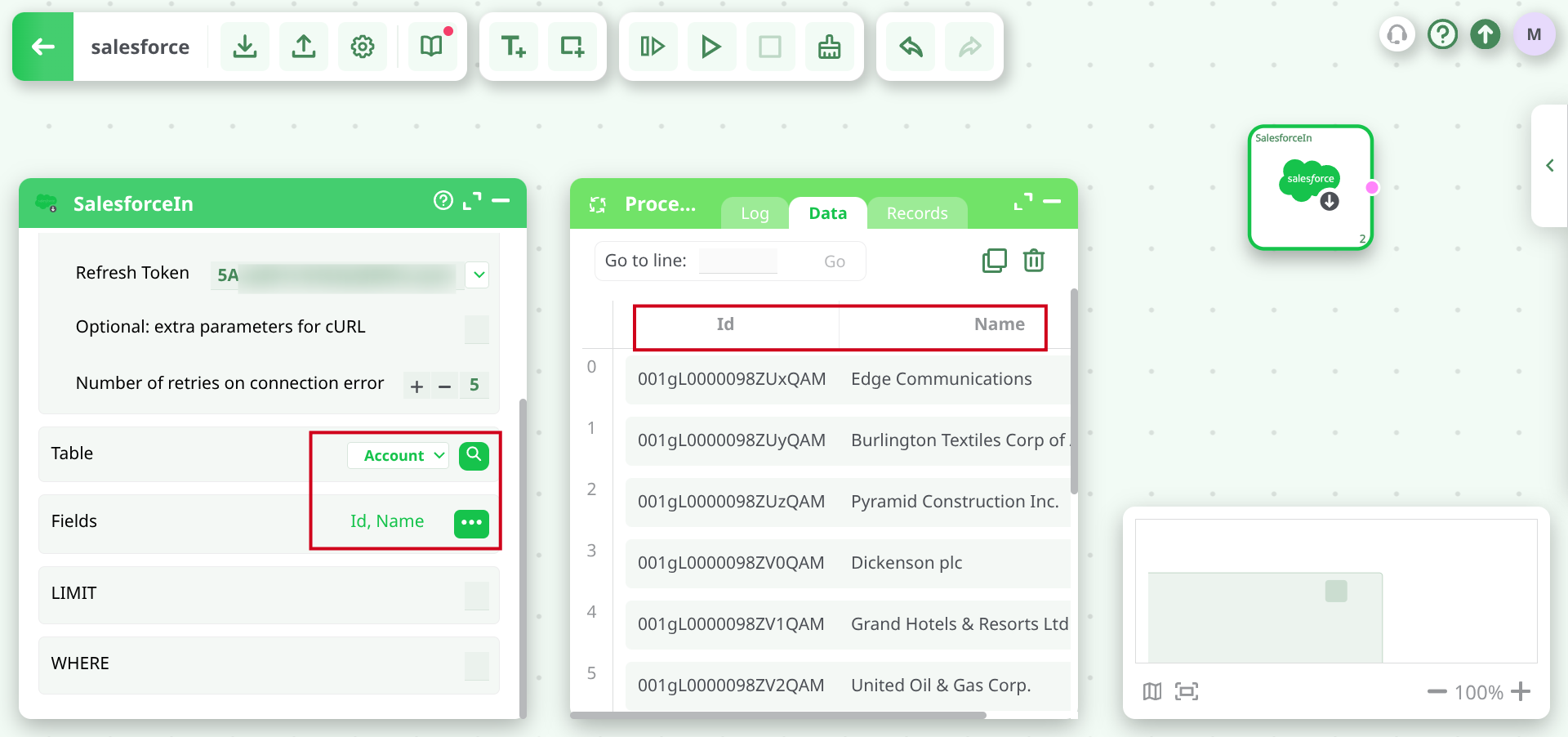Screen dimensions: 1568x737
Task: Click the WHERE value field
Action: (477, 666)
